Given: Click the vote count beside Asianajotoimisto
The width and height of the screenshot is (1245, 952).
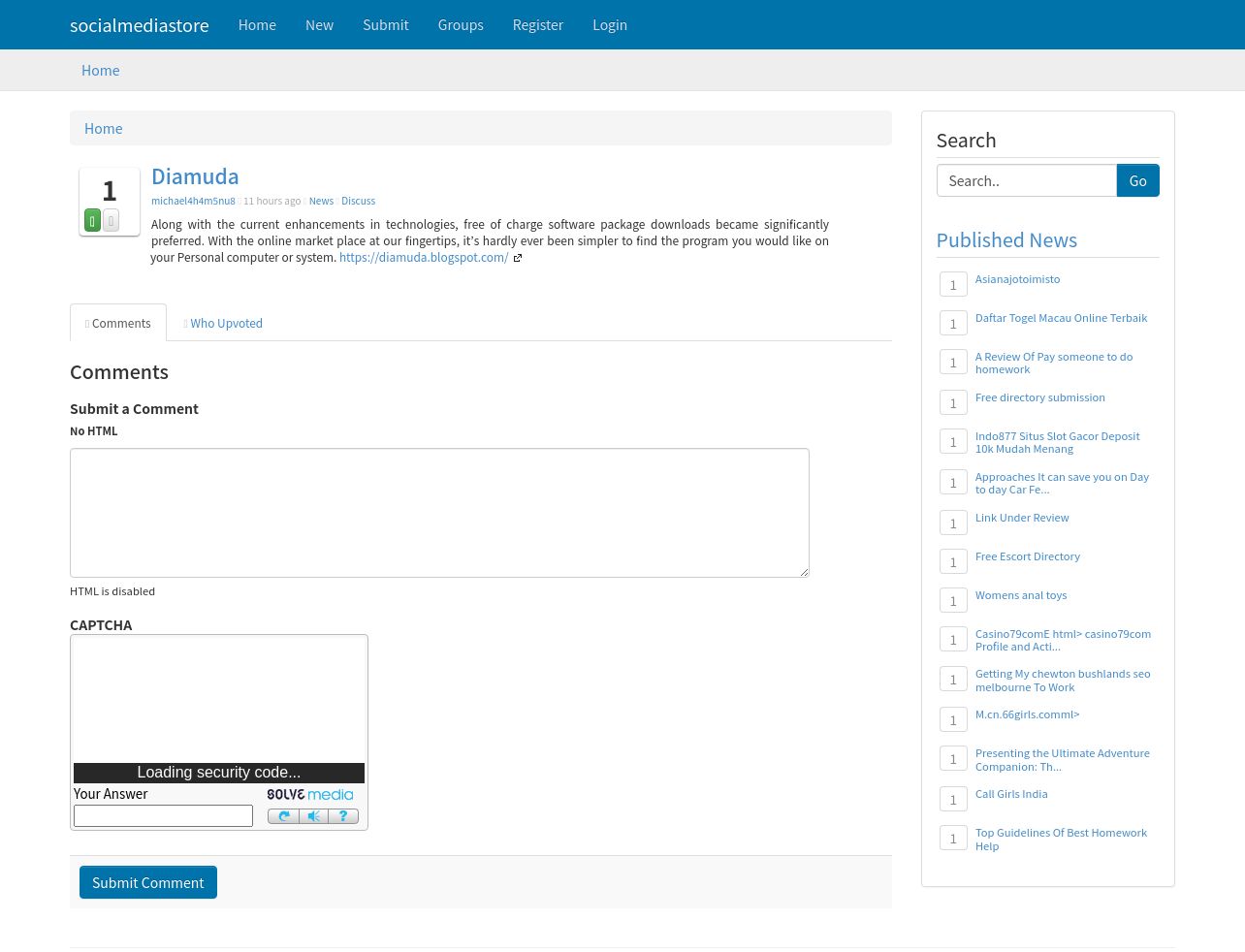Looking at the screenshot, I should click(x=953, y=285).
